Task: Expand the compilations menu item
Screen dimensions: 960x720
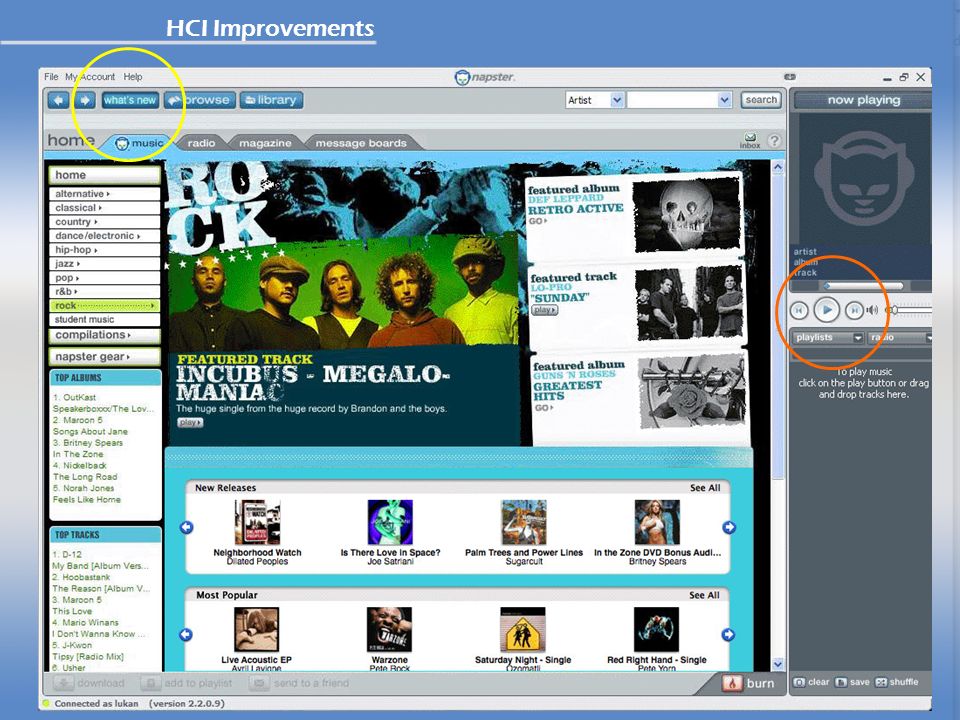Action: [104, 335]
